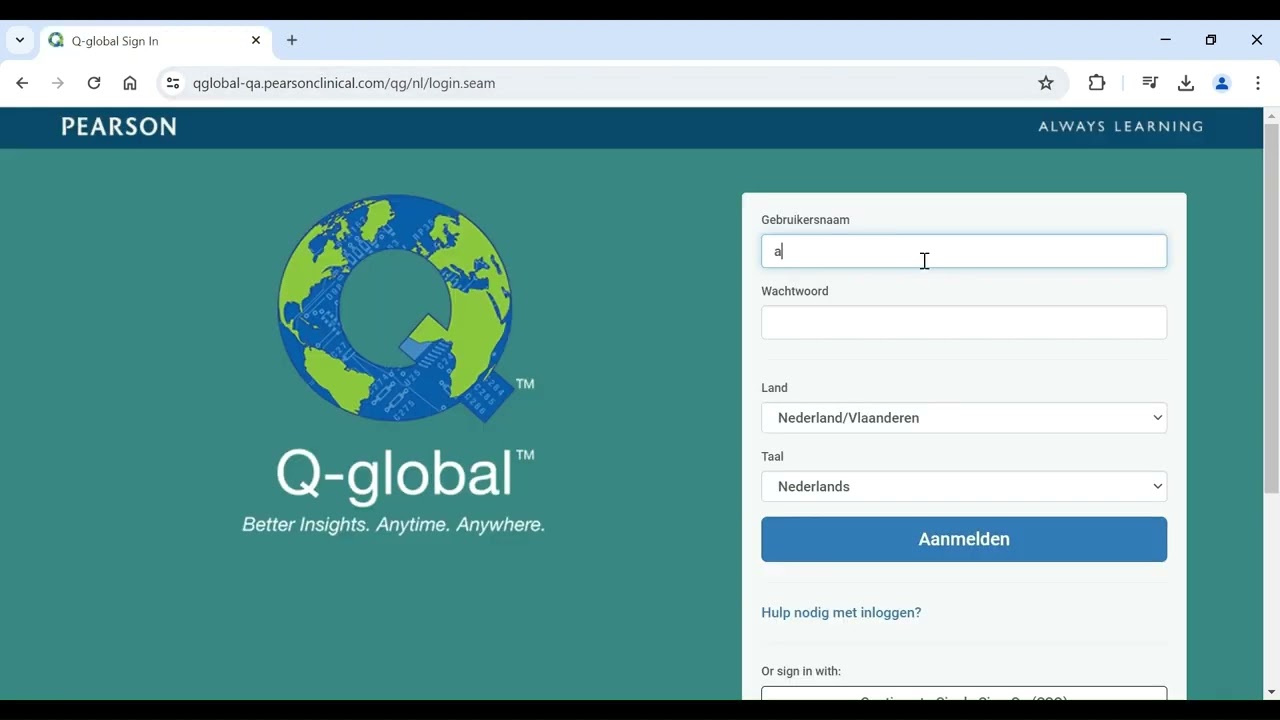Screen dimensions: 1280x720
Task: Close the Q-global Sign In tab
Action: [256, 41]
